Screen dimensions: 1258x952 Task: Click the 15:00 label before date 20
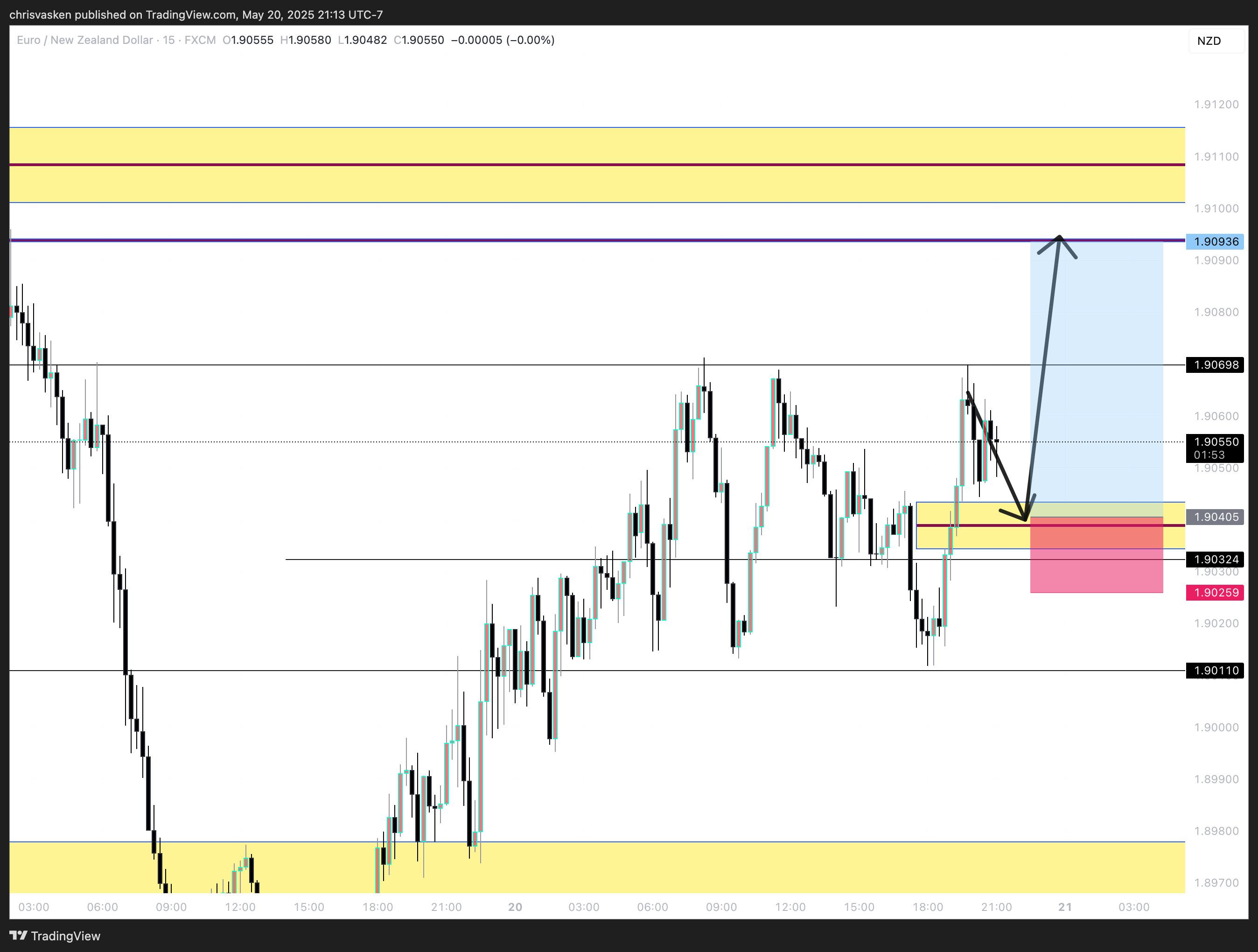click(309, 907)
